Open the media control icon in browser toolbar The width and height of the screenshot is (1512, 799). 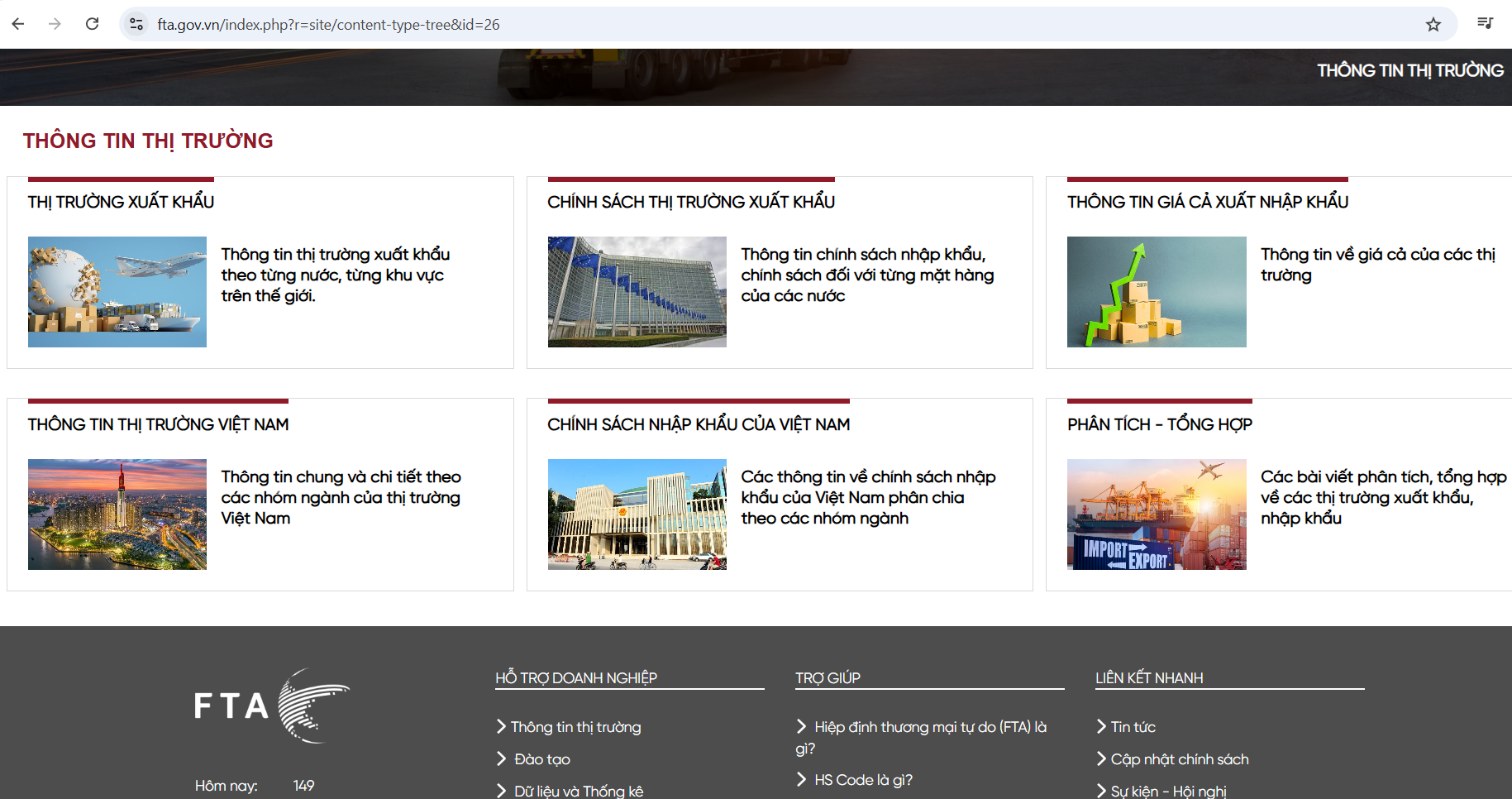(x=1486, y=24)
